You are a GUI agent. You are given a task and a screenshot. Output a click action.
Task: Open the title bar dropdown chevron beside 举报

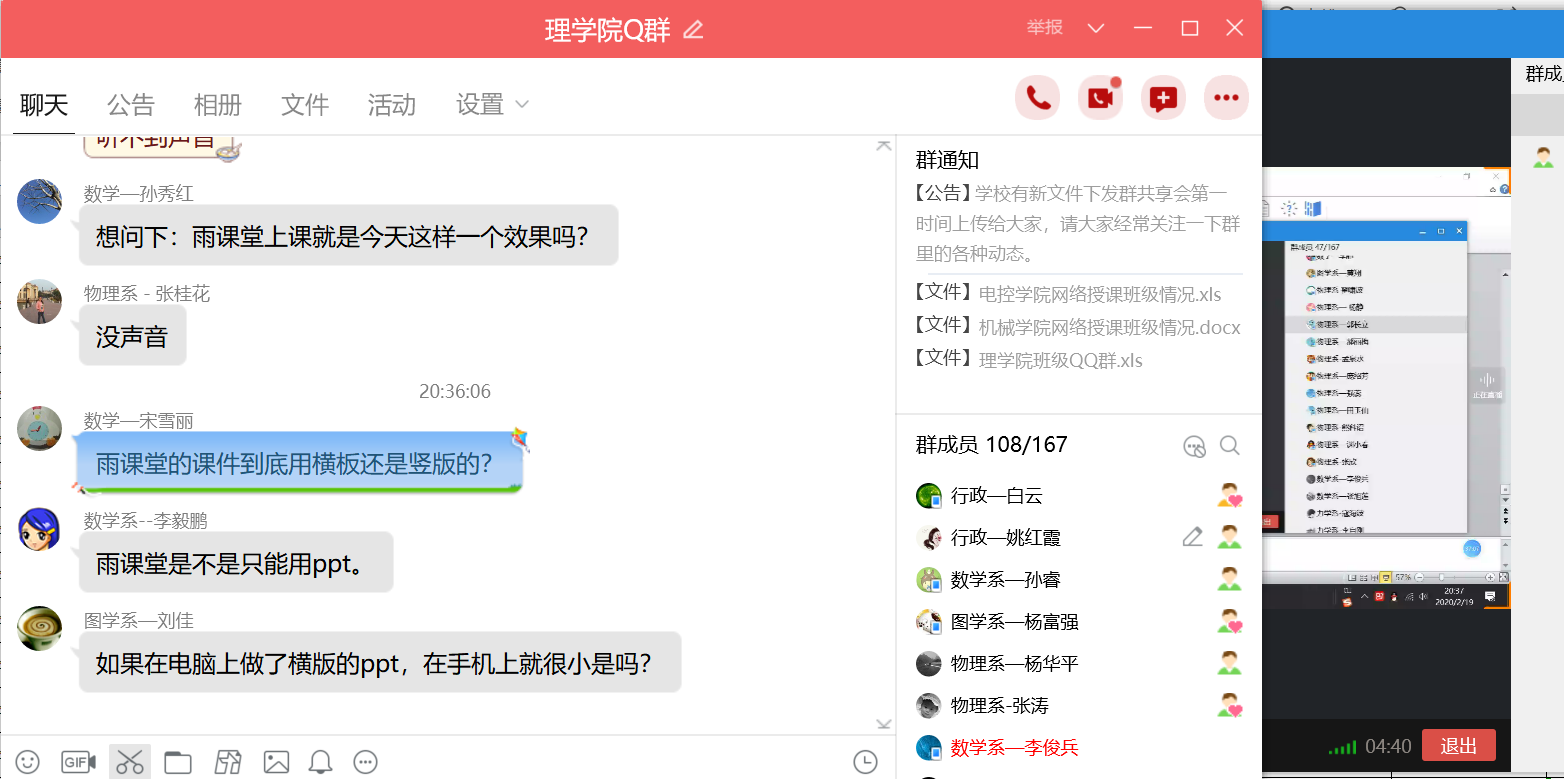click(1096, 28)
